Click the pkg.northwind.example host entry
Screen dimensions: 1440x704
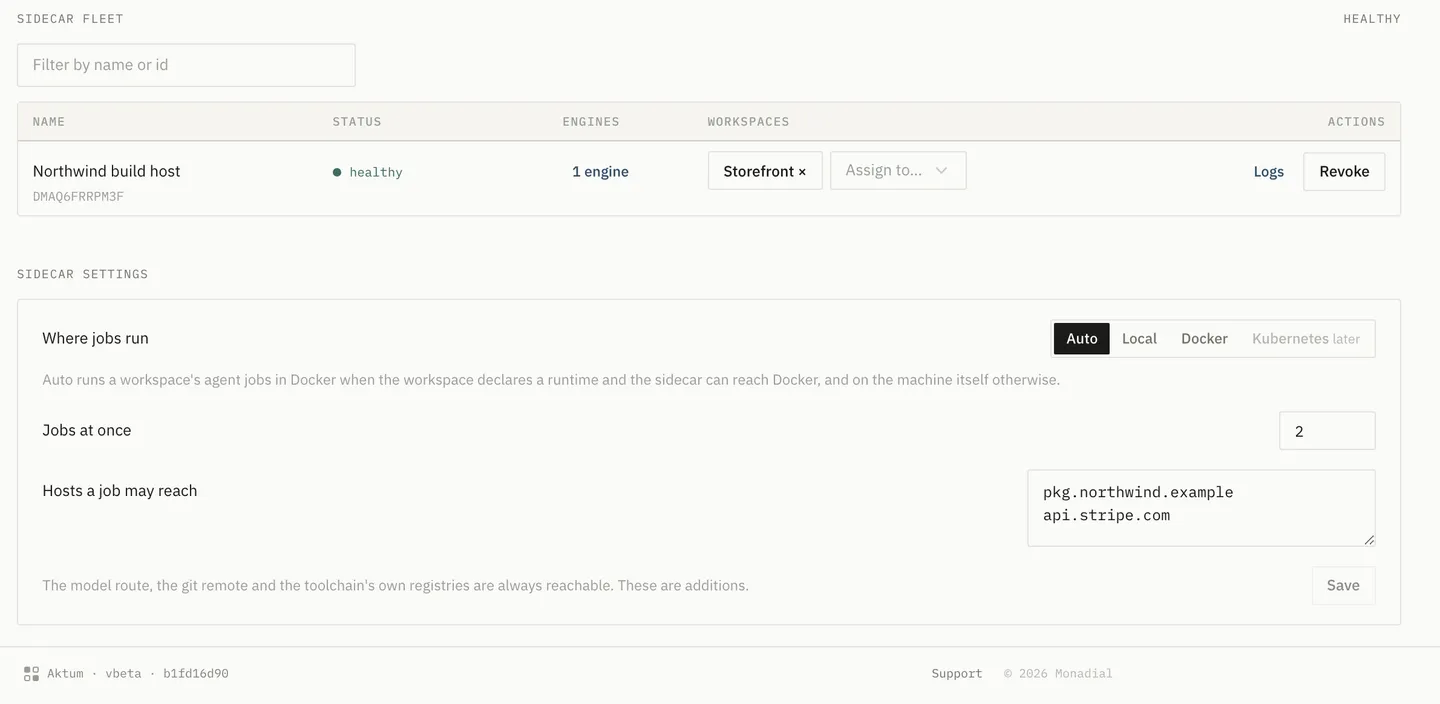[1138, 492]
